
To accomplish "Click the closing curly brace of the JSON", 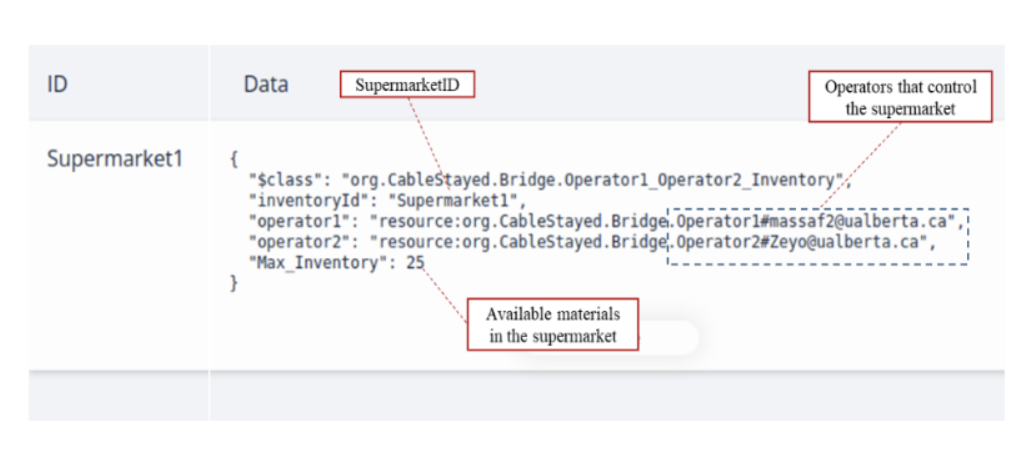I will point(234,283).
